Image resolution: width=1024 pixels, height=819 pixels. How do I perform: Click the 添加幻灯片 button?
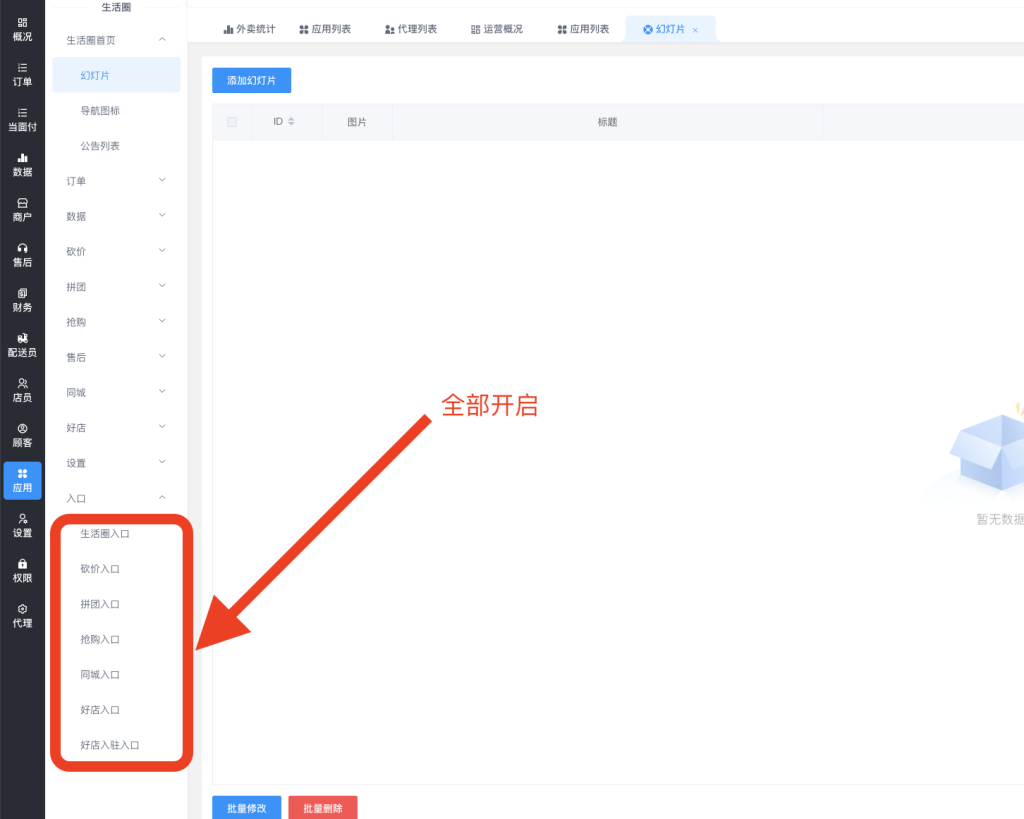click(x=251, y=80)
